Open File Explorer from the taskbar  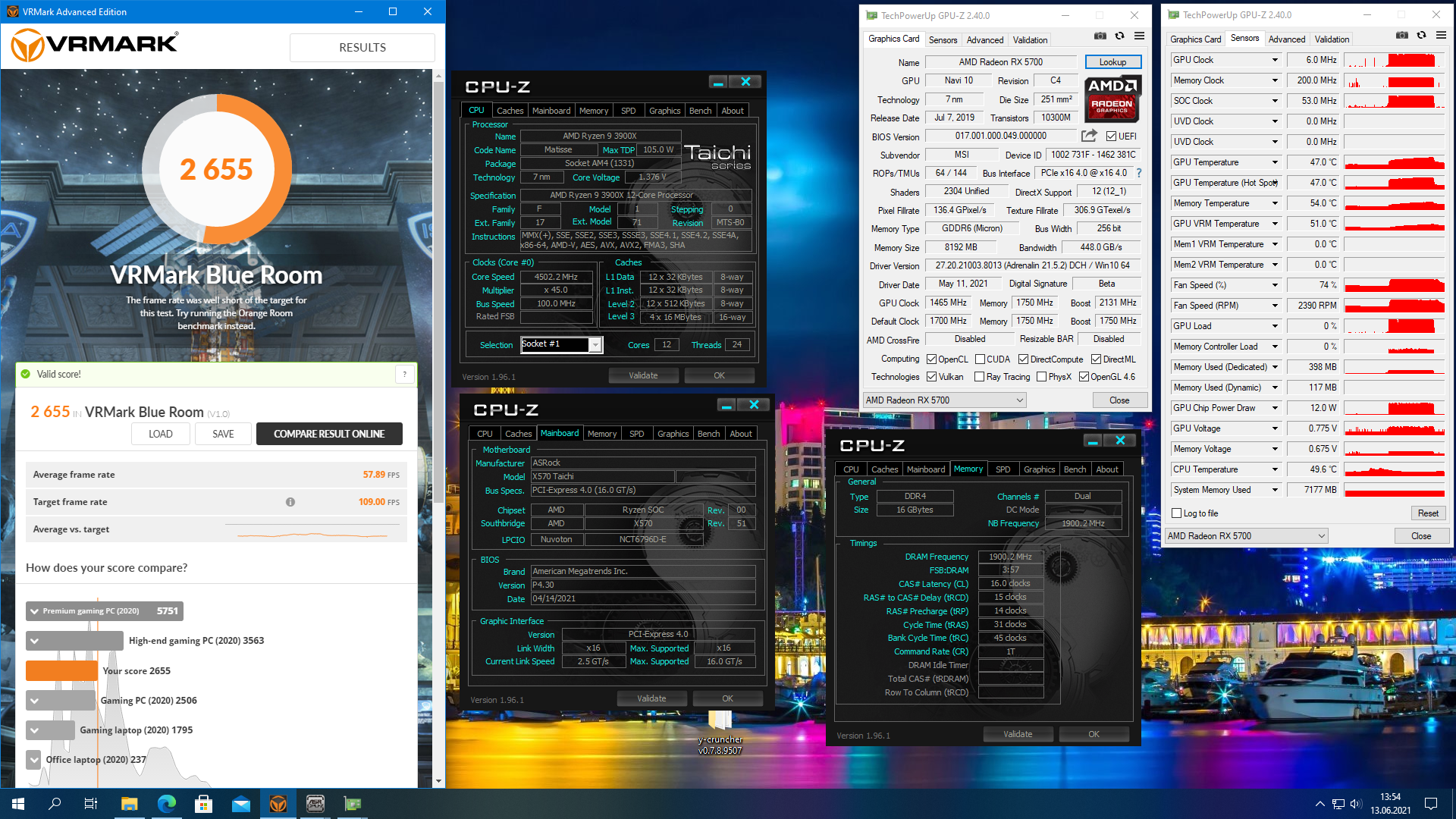pos(129,804)
